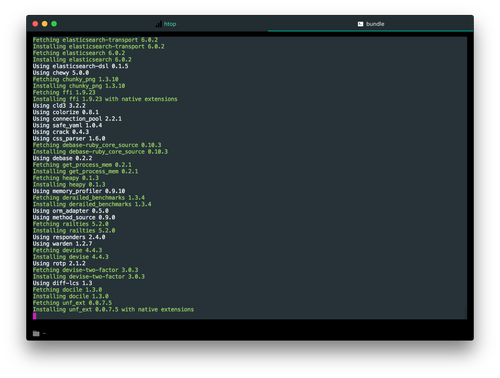Select line 'Fetching devise-two-factor 3.0.3'
The height and width of the screenshot is (378, 500).
86,270
